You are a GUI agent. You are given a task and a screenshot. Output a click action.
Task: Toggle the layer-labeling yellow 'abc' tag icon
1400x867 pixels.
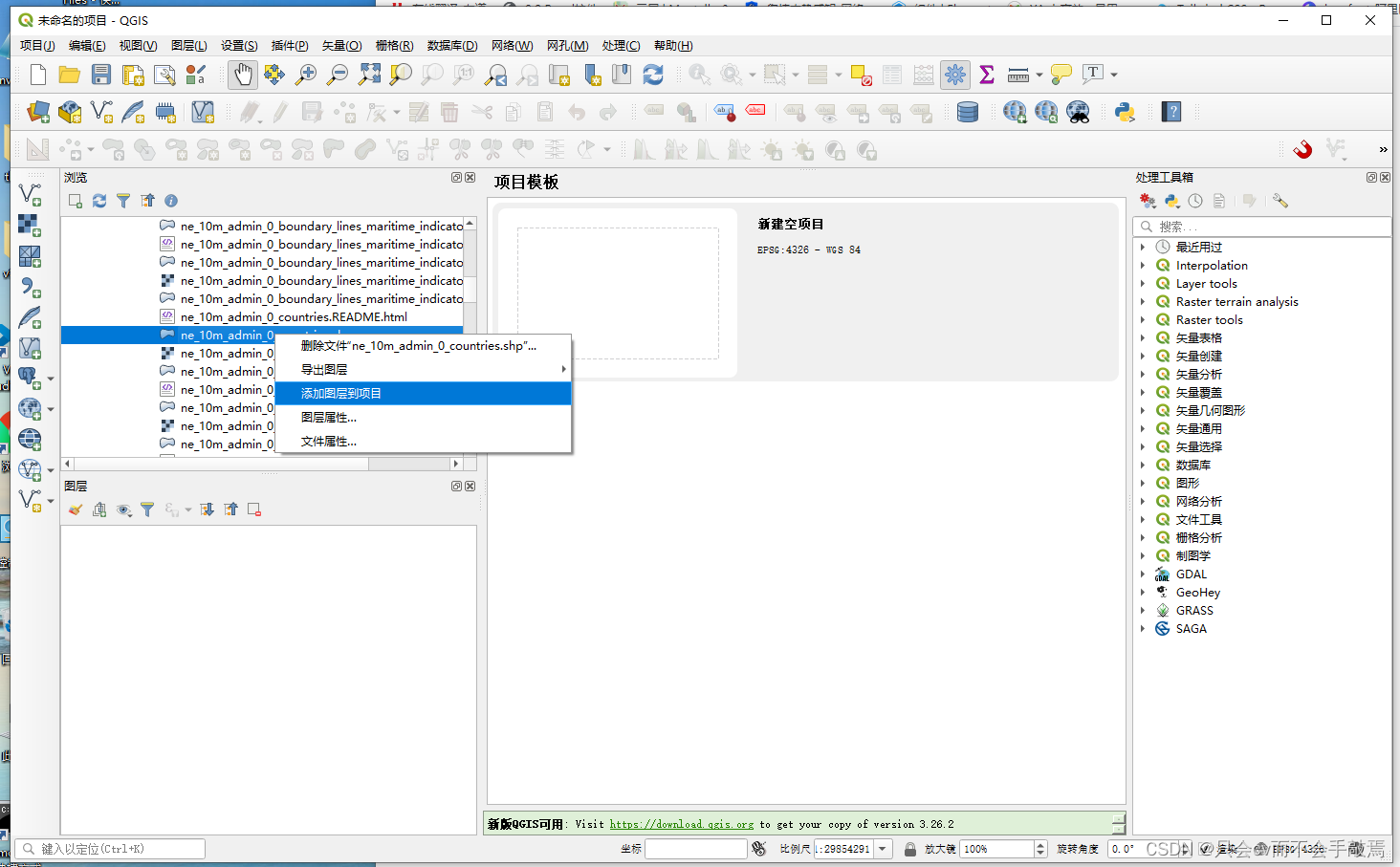(654, 111)
